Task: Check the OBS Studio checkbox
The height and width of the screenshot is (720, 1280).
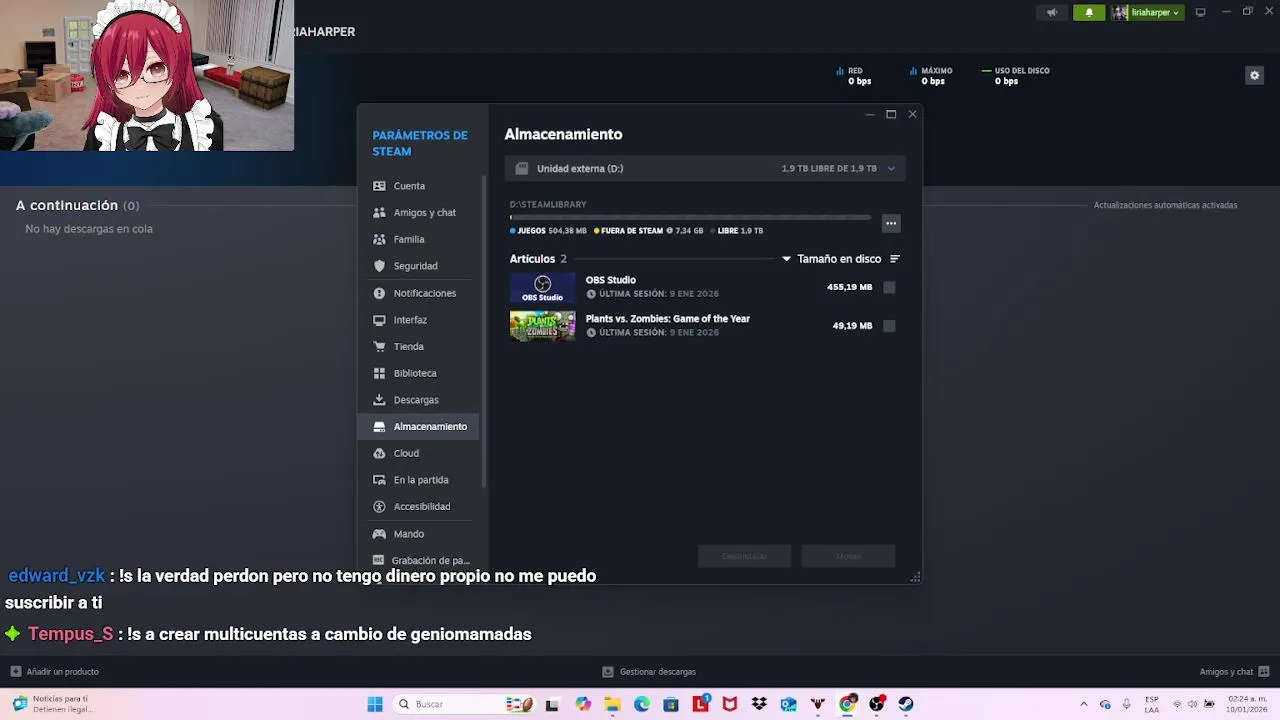Action: tap(889, 287)
